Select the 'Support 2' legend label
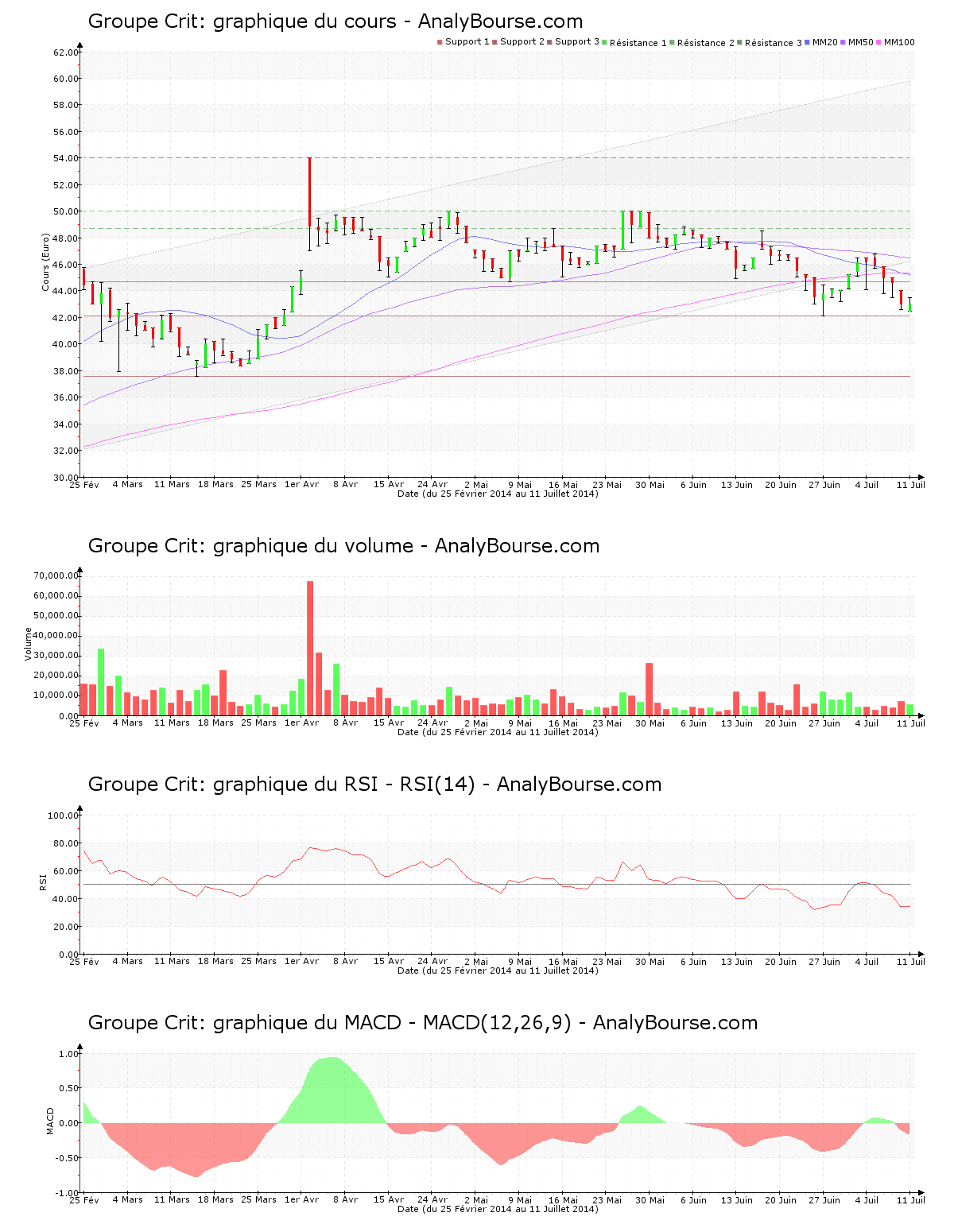This screenshot has height=1232, width=954. [522, 42]
